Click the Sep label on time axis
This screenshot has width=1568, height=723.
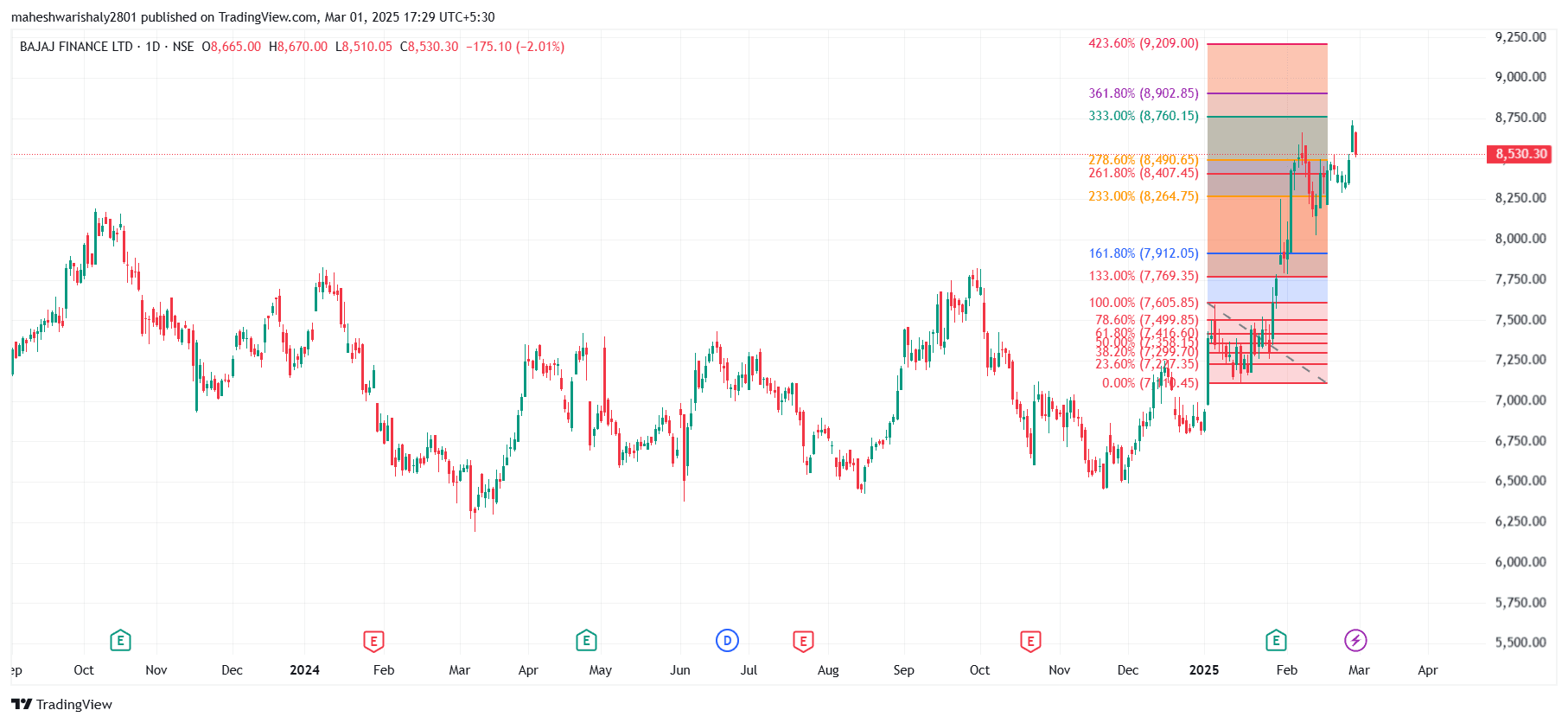coord(903,670)
